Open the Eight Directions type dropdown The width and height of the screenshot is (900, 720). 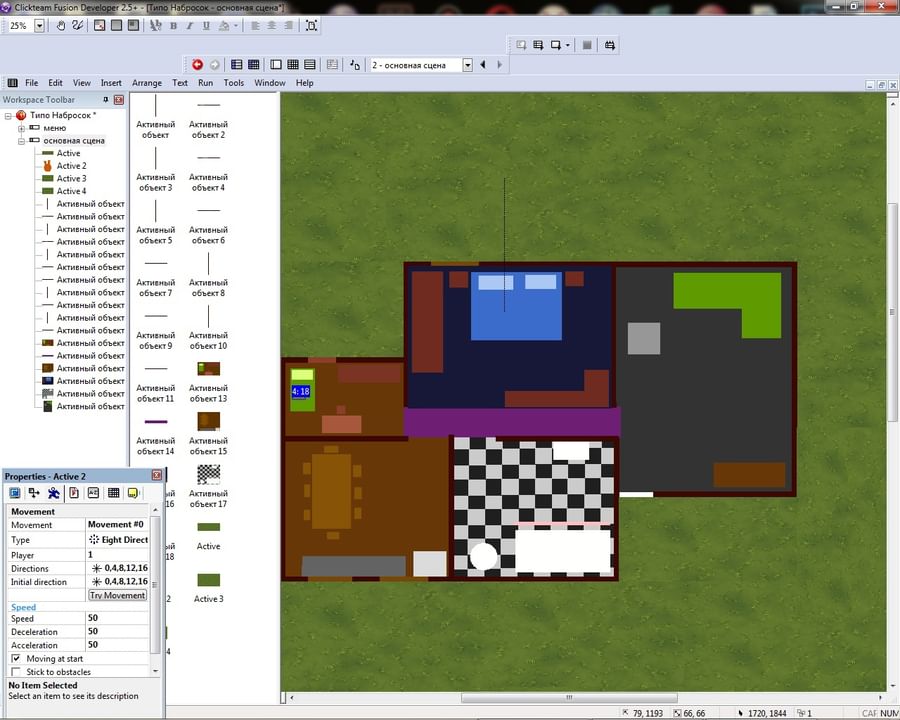pyautogui.click(x=118, y=540)
